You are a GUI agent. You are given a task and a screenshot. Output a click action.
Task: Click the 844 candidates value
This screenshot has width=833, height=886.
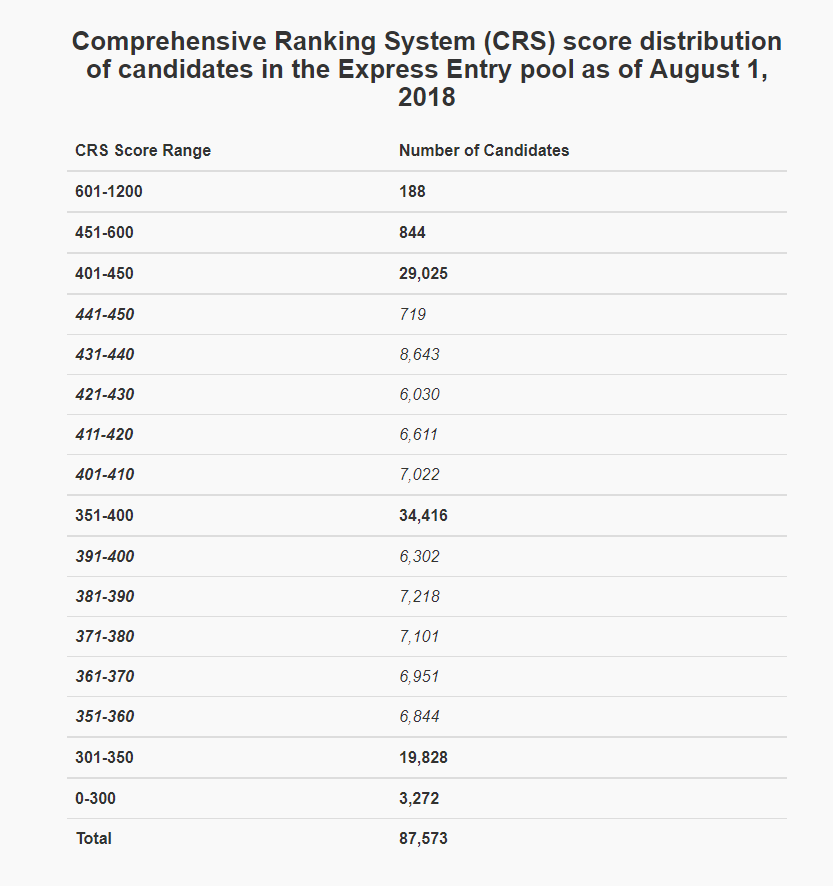pyautogui.click(x=412, y=232)
